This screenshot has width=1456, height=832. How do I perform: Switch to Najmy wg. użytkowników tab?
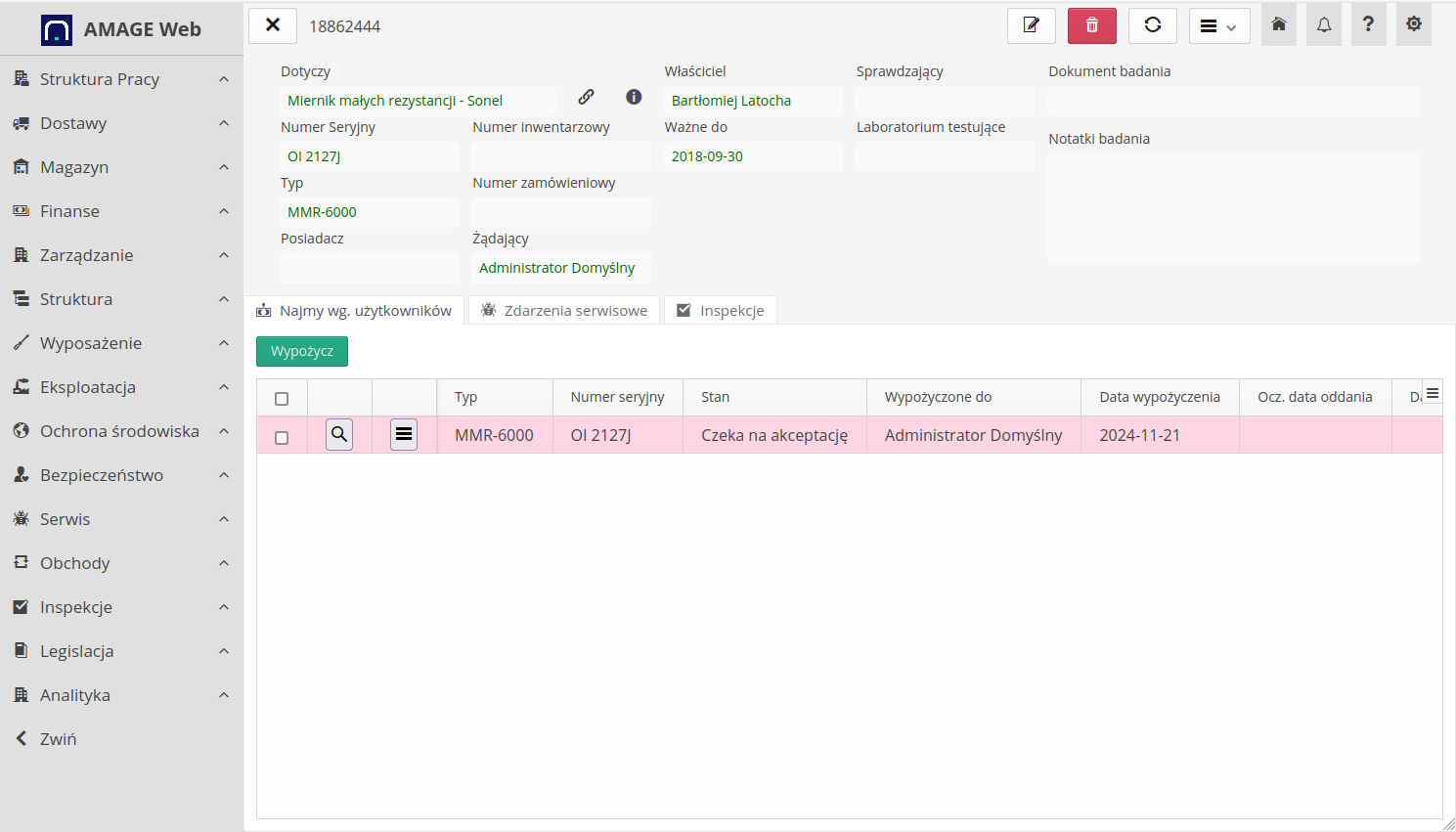click(354, 310)
